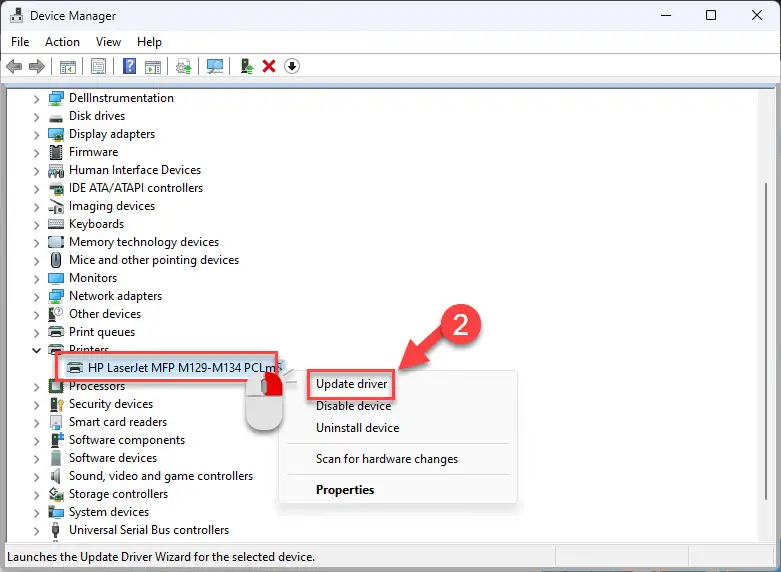The width and height of the screenshot is (781, 572).
Task: Expand the Print queues node
Action: point(36,332)
